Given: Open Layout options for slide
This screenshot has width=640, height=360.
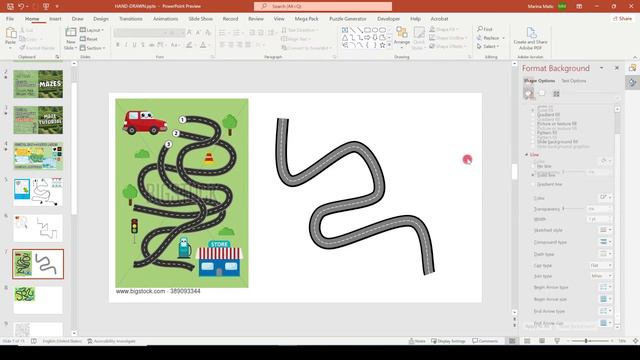Looking at the screenshot, I should pos(92,30).
